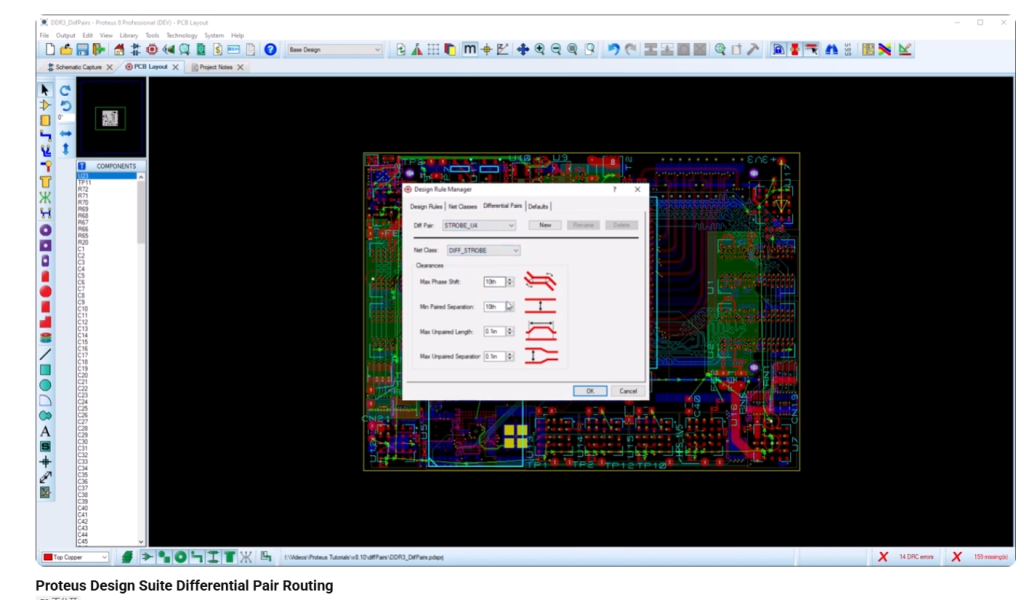Open the Net Class DIFF_STROBE dropdown
Screen dimensions: 1024x600
(x=483, y=251)
